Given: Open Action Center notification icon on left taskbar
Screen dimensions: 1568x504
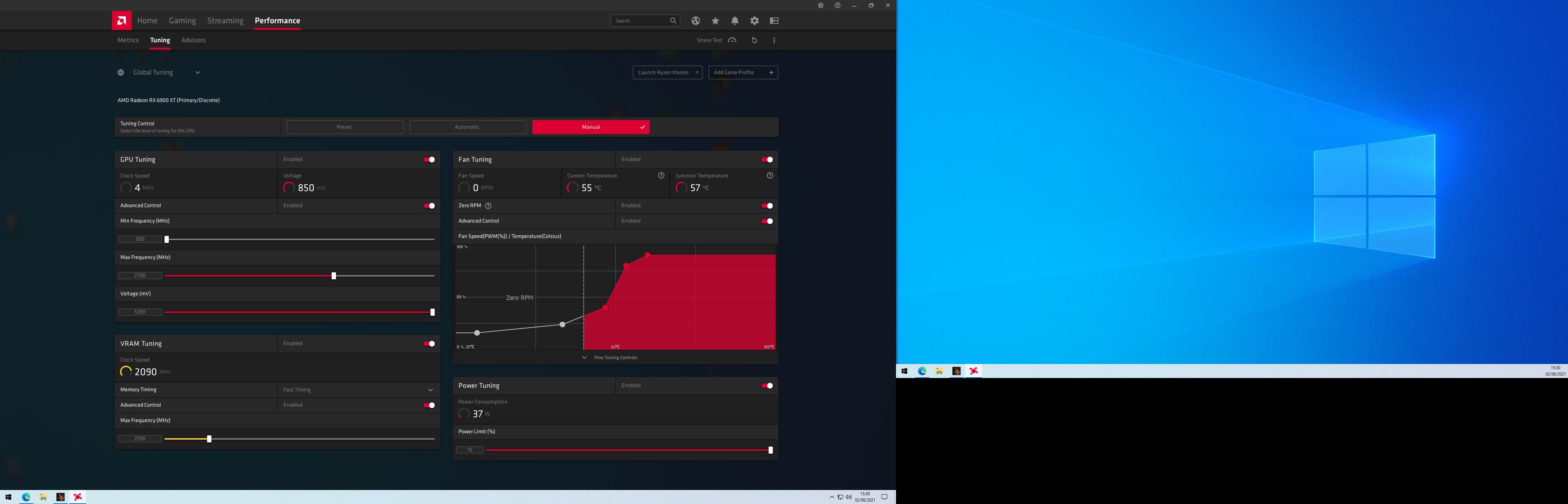Looking at the screenshot, I should [884, 497].
